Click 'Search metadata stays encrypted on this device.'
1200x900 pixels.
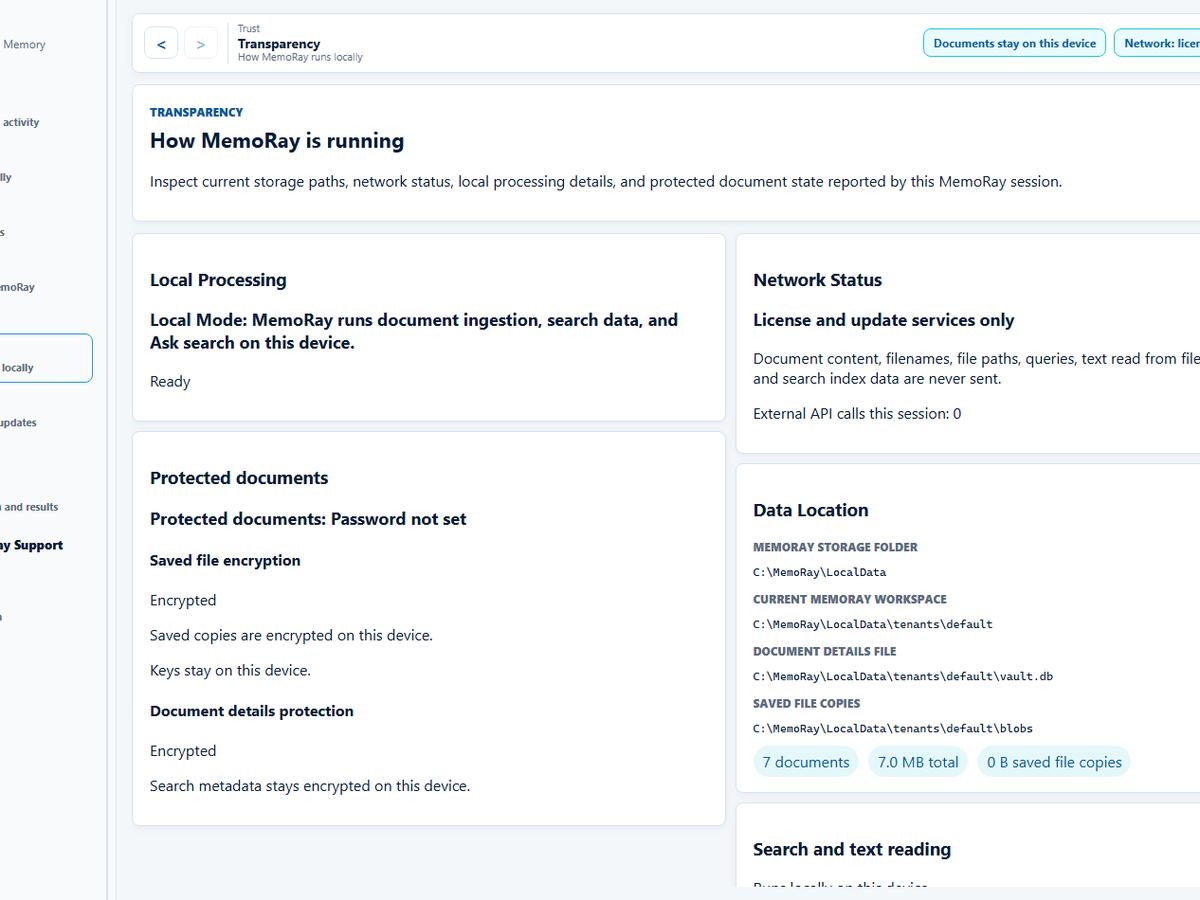(310, 786)
